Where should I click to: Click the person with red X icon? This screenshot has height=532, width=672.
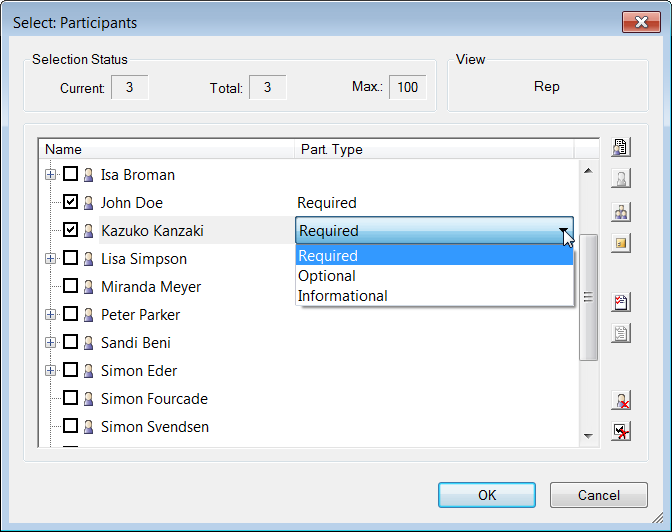[621, 400]
